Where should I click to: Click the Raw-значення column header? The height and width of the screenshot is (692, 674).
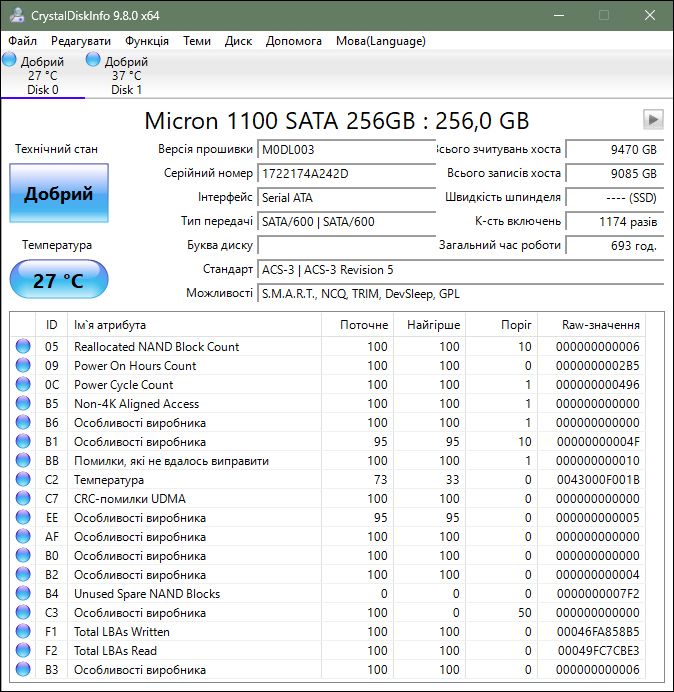coord(591,325)
